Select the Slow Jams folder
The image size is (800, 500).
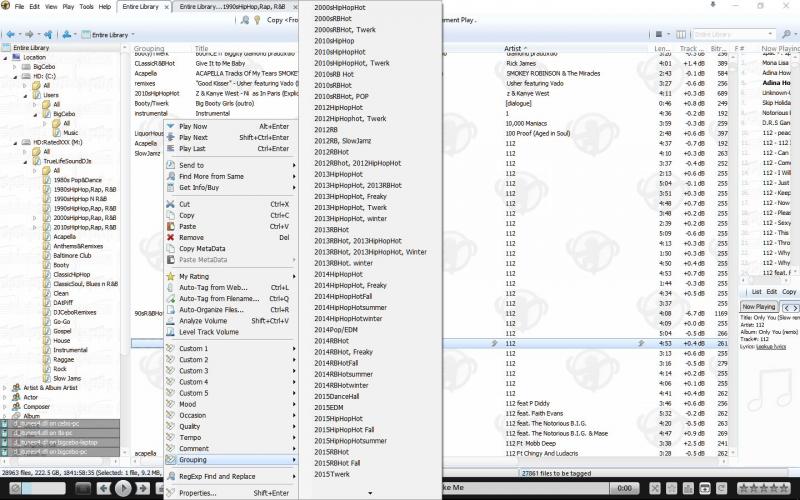pyautogui.click(x=67, y=379)
